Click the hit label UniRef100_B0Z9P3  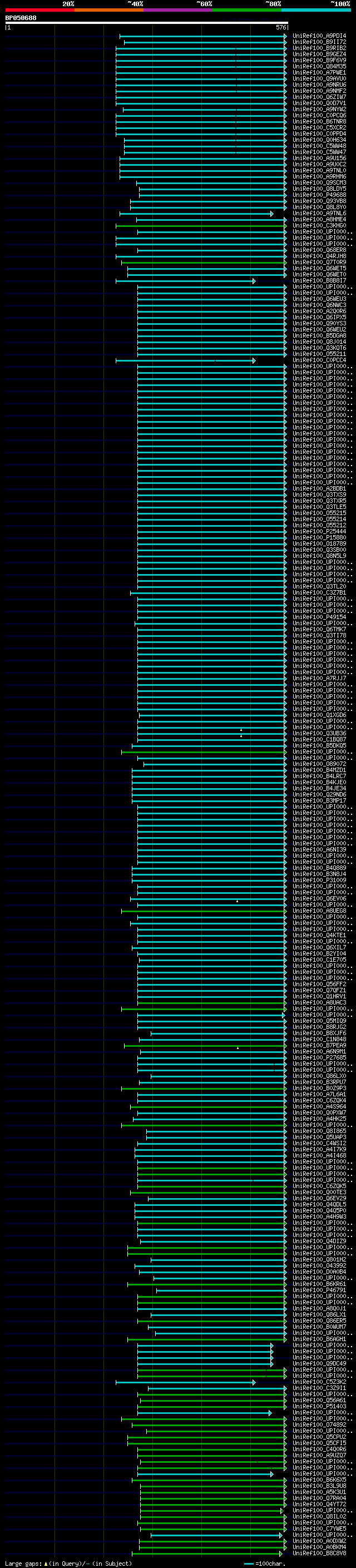[x=319, y=1088]
